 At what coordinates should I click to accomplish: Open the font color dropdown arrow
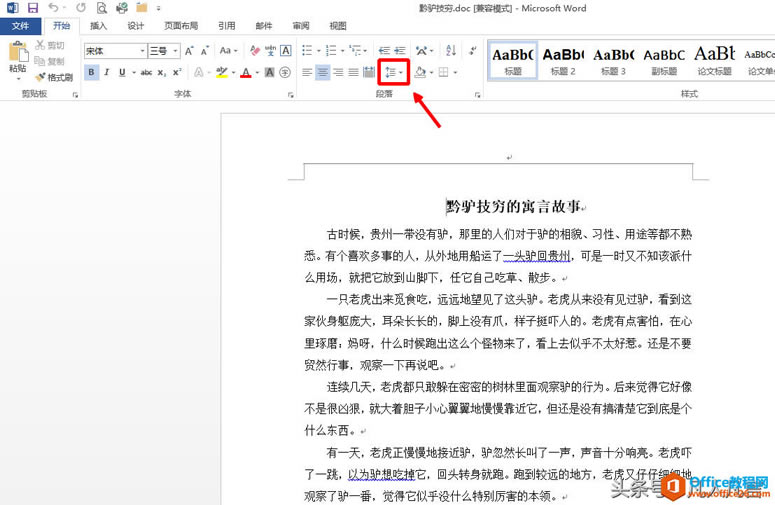257,72
